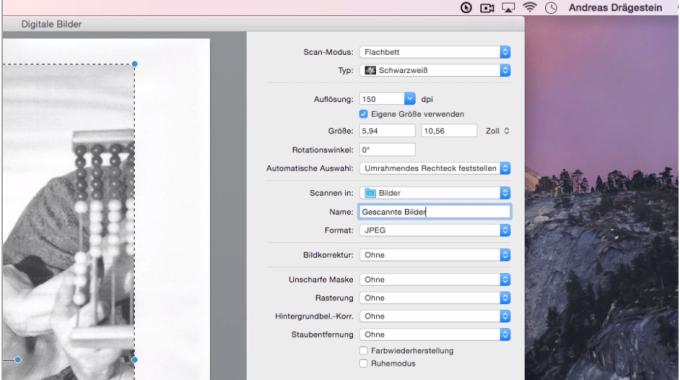Disable Eigene Größe verwenden checkbox
This screenshot has width=680, height=380.
363,114
